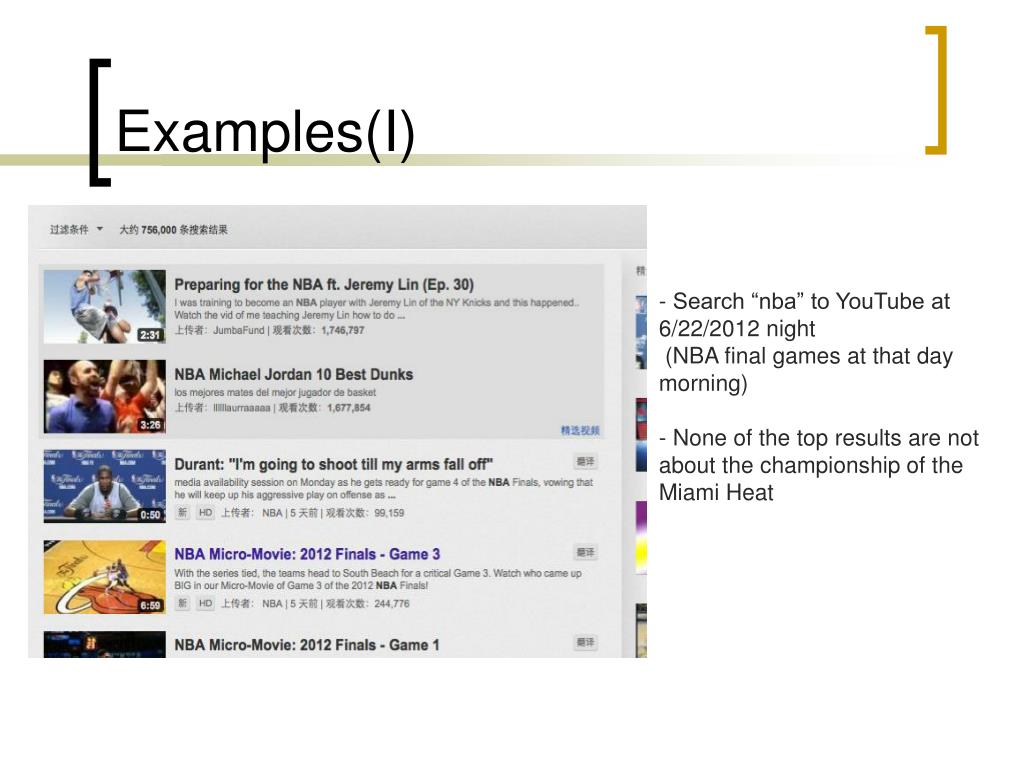Screen dimensions: 1024x768
Task: Open NBA Micro-Movie 2012 Finals Game 3 link
Action: click(307, 554)
